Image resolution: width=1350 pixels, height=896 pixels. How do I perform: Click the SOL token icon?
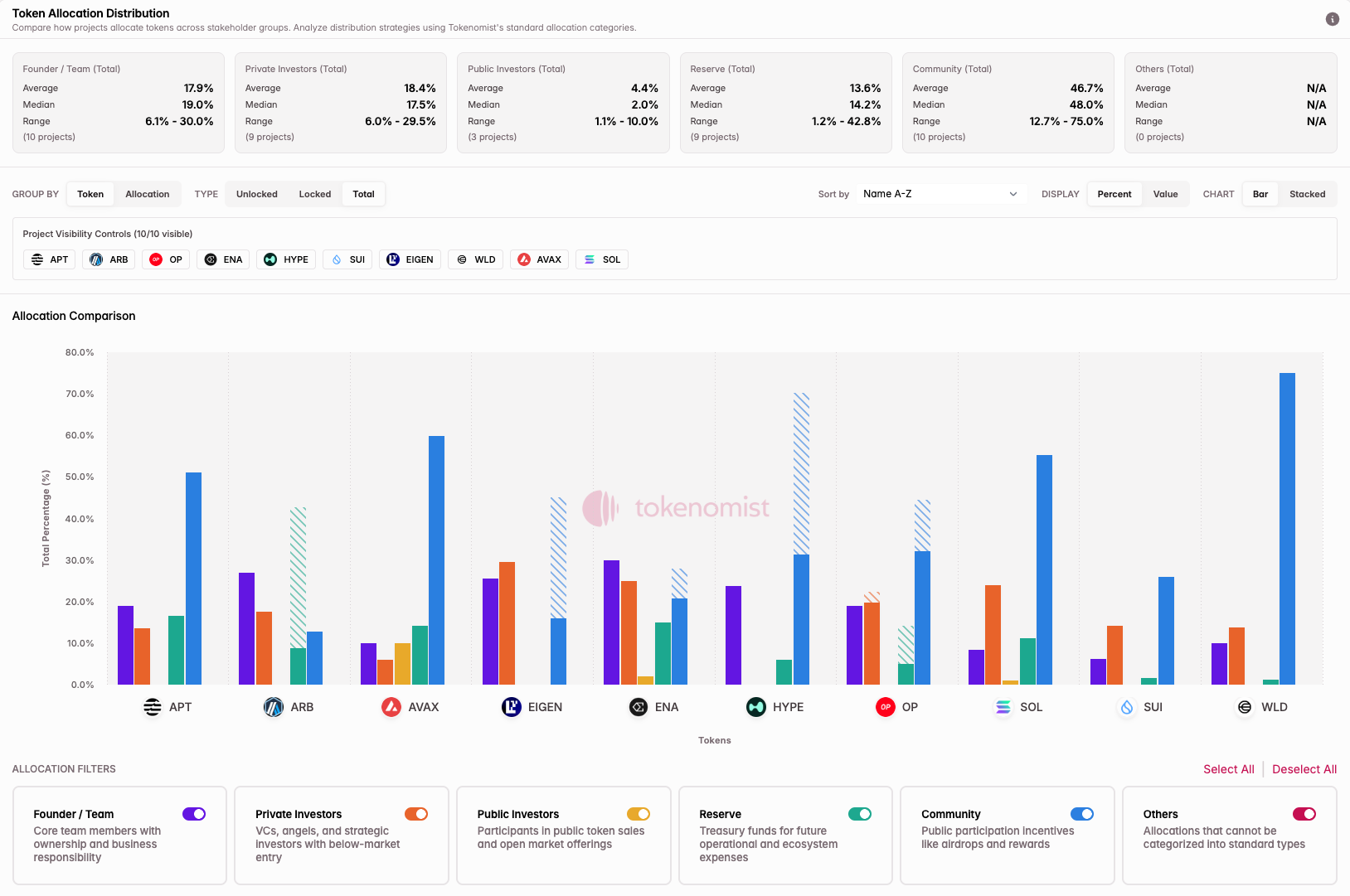click(590, 259)
